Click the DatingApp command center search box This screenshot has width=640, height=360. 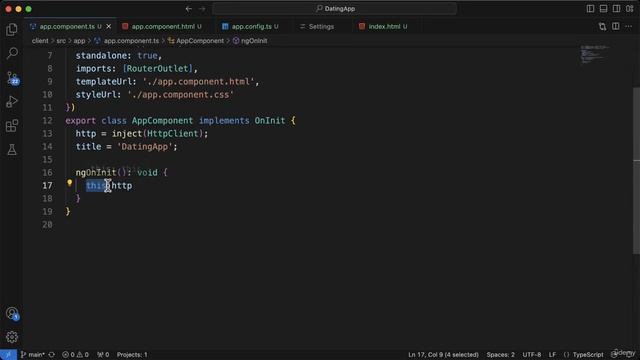coord(335,9)
